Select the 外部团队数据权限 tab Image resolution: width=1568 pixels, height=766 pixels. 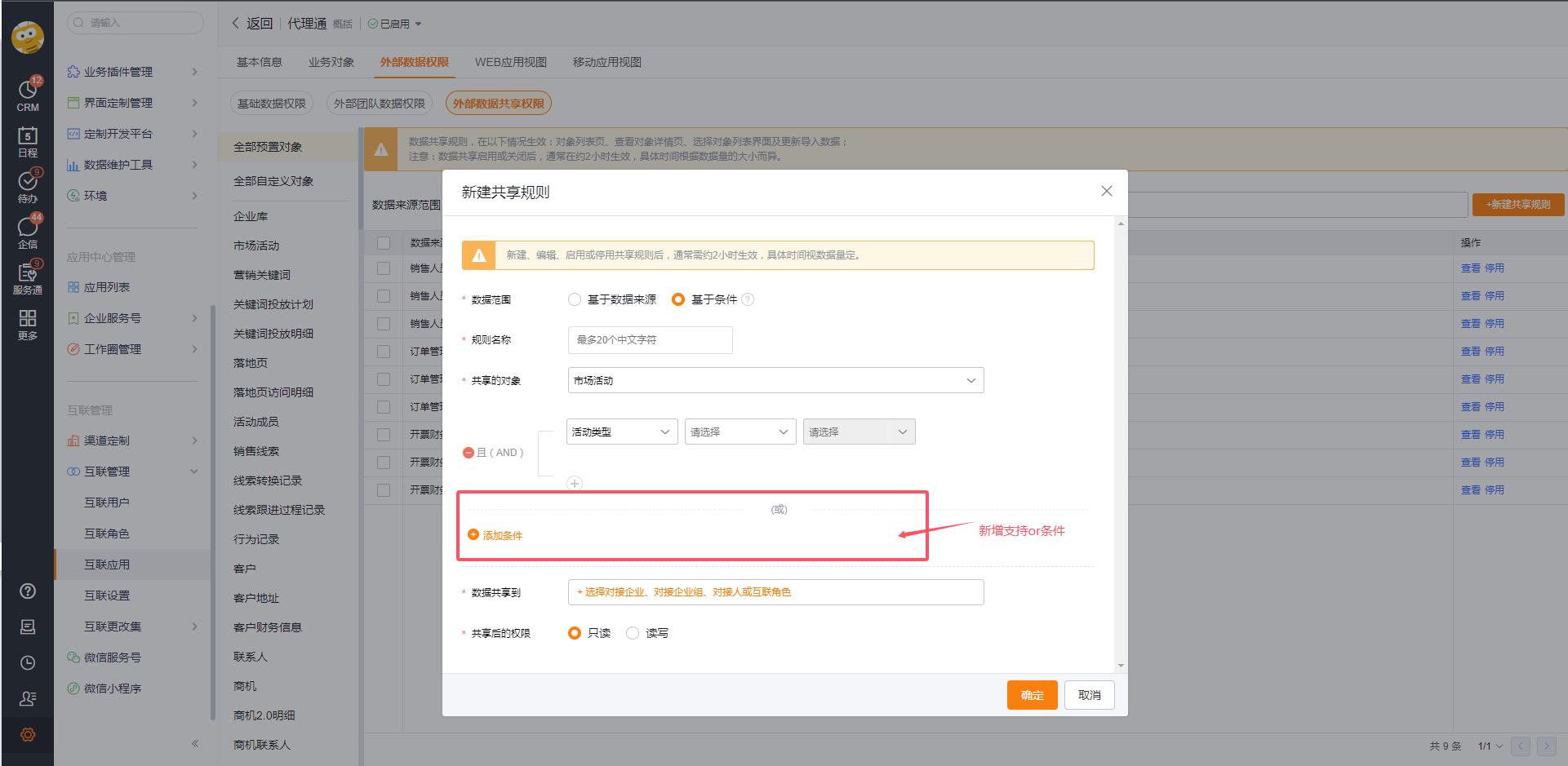tap(379, 102)
